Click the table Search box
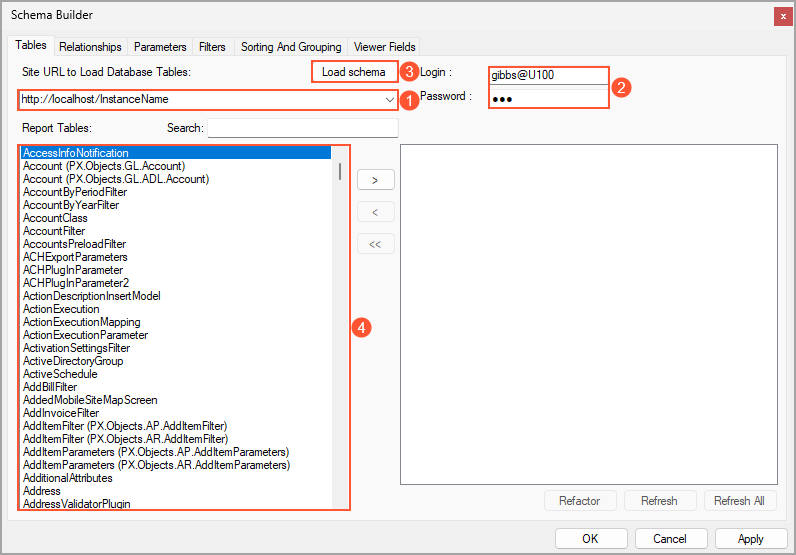796x555 pixels. (302, 128)
